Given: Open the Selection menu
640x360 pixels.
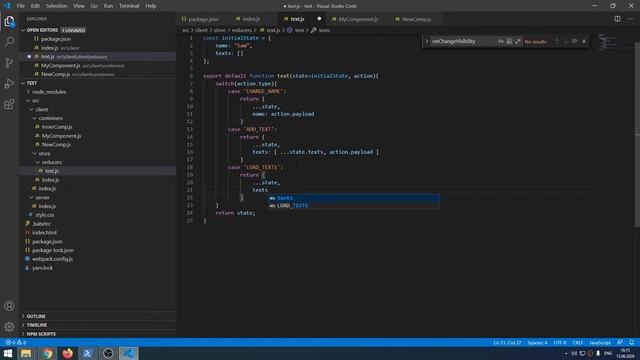Looking at the screenshot, I should click(56, 6).
